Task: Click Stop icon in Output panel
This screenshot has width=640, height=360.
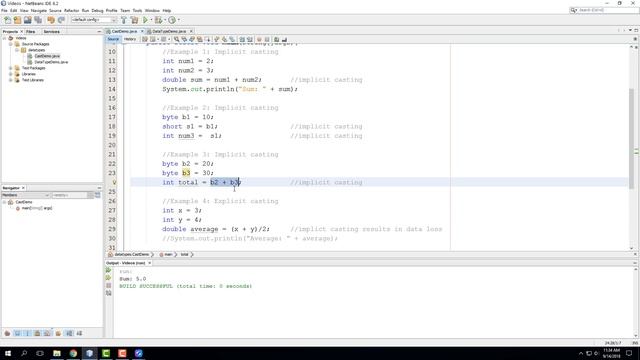Action: click(108, 285)
